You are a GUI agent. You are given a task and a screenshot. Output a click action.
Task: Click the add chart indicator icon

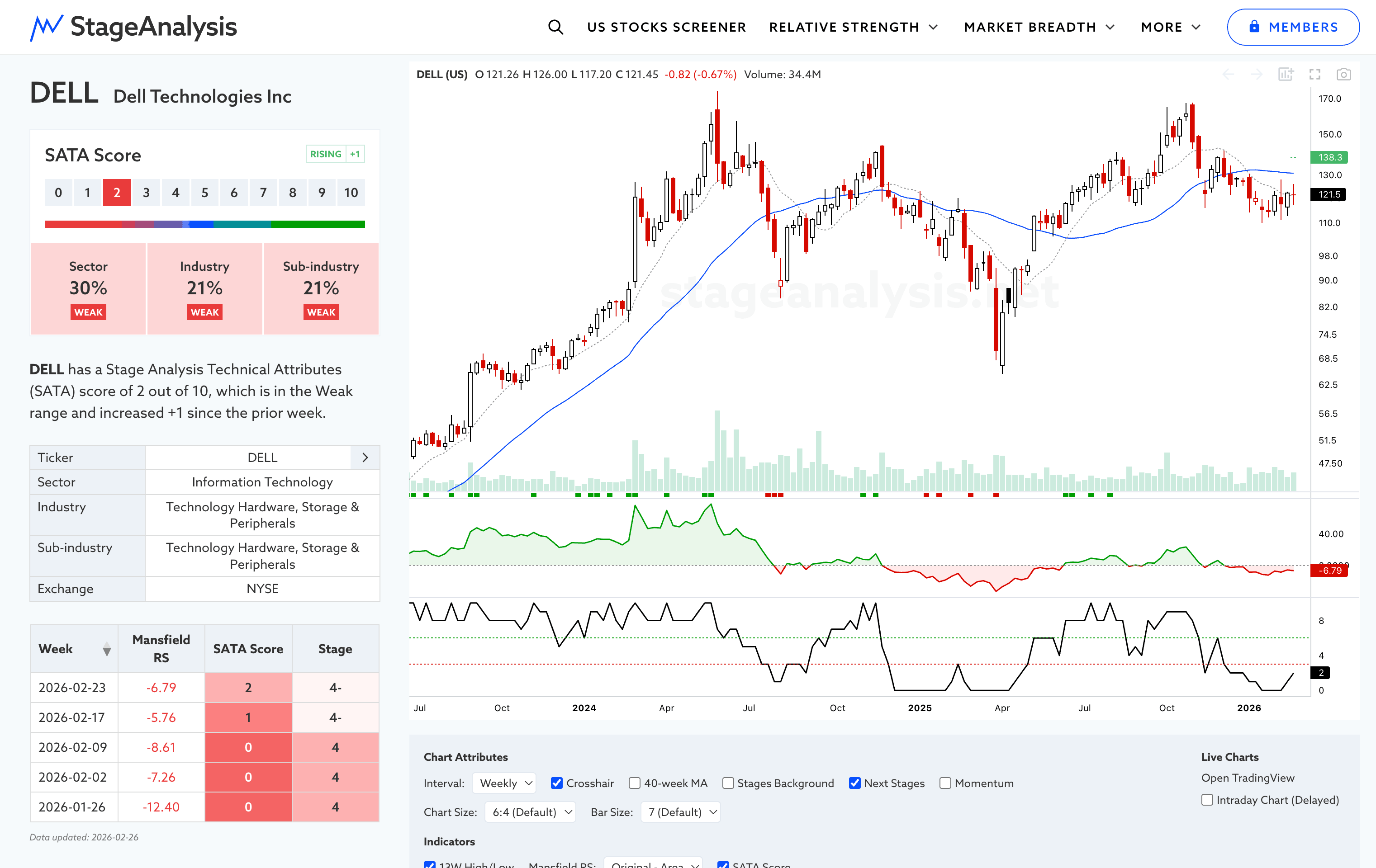pyautogui.click(x=1286, y=75)
